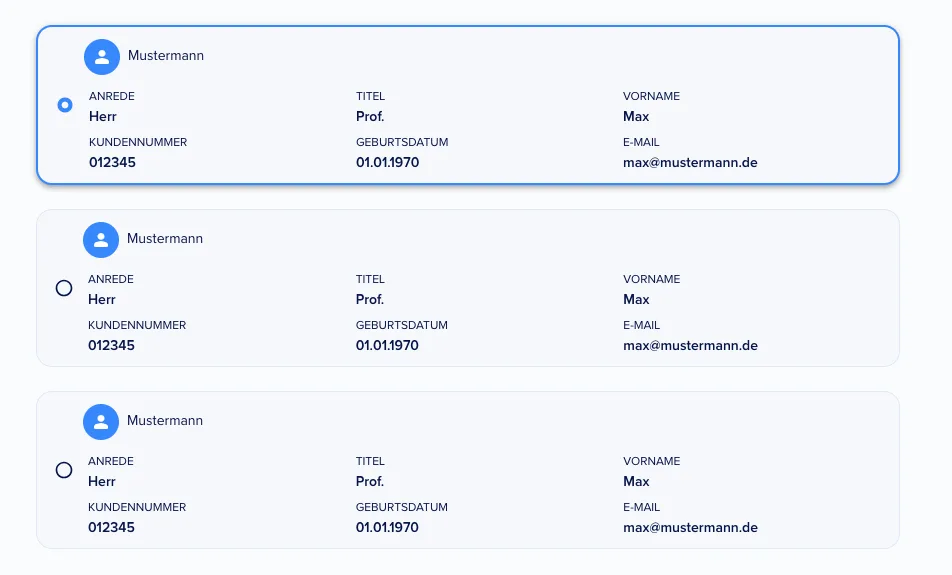Click the max@mustermann.de e-mail in the bottom card
The image size is (952, 575).
(x=690, y=527)
